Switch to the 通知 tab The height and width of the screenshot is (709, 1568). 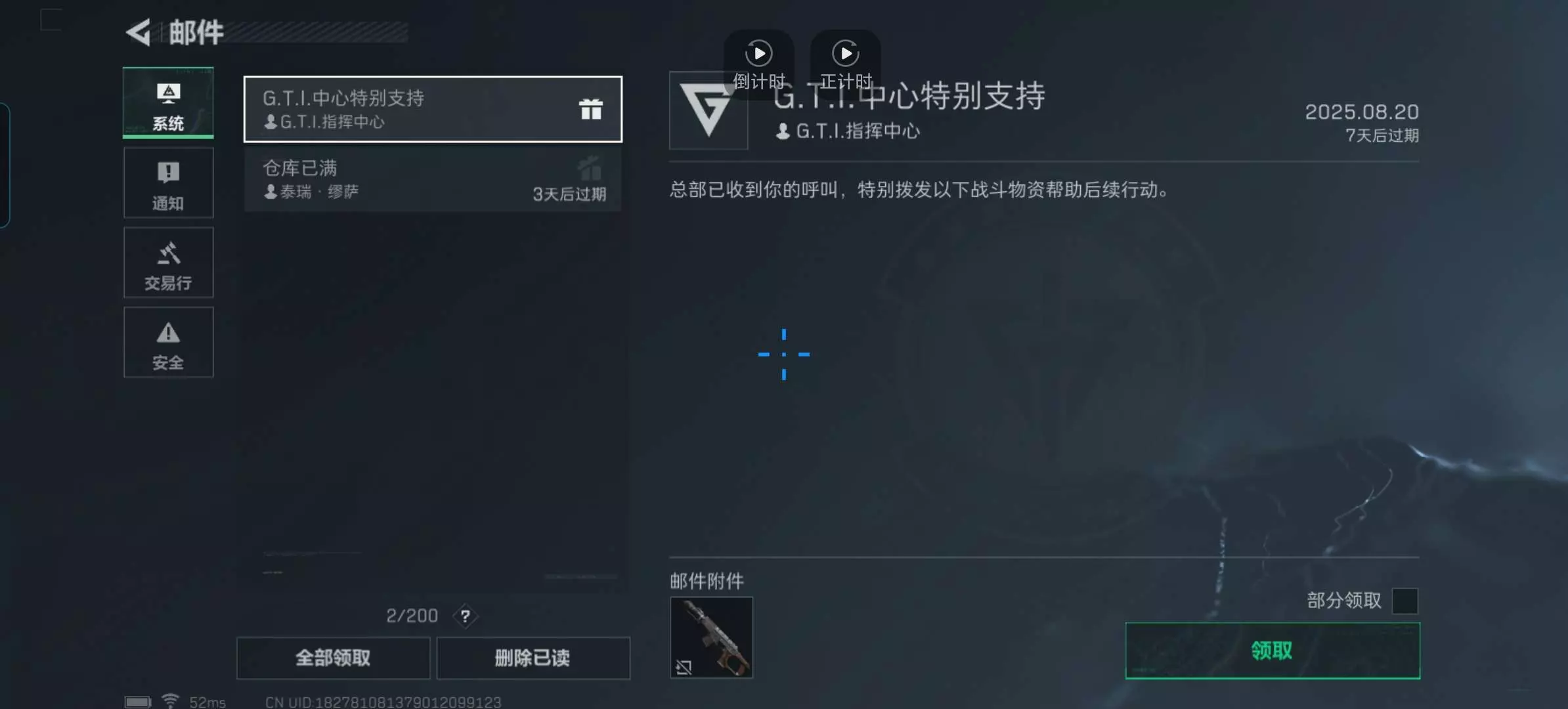click(168, 183)
